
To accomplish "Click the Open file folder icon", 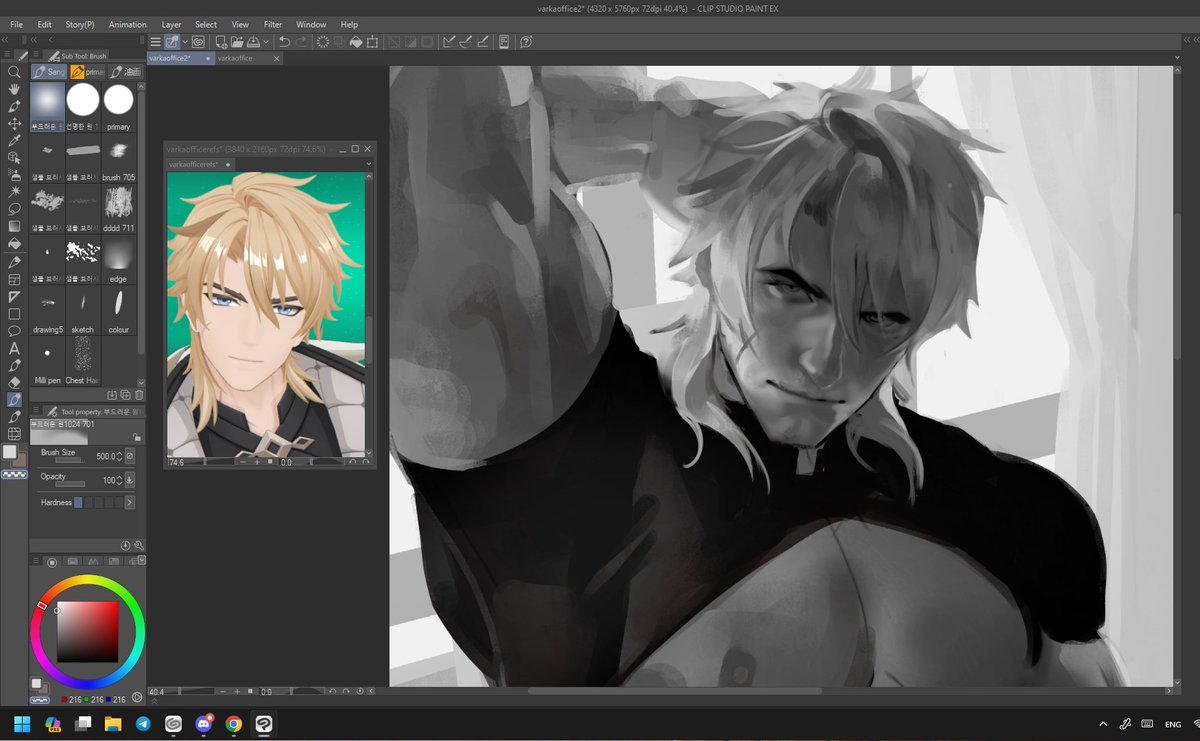I will click(237, 42).
